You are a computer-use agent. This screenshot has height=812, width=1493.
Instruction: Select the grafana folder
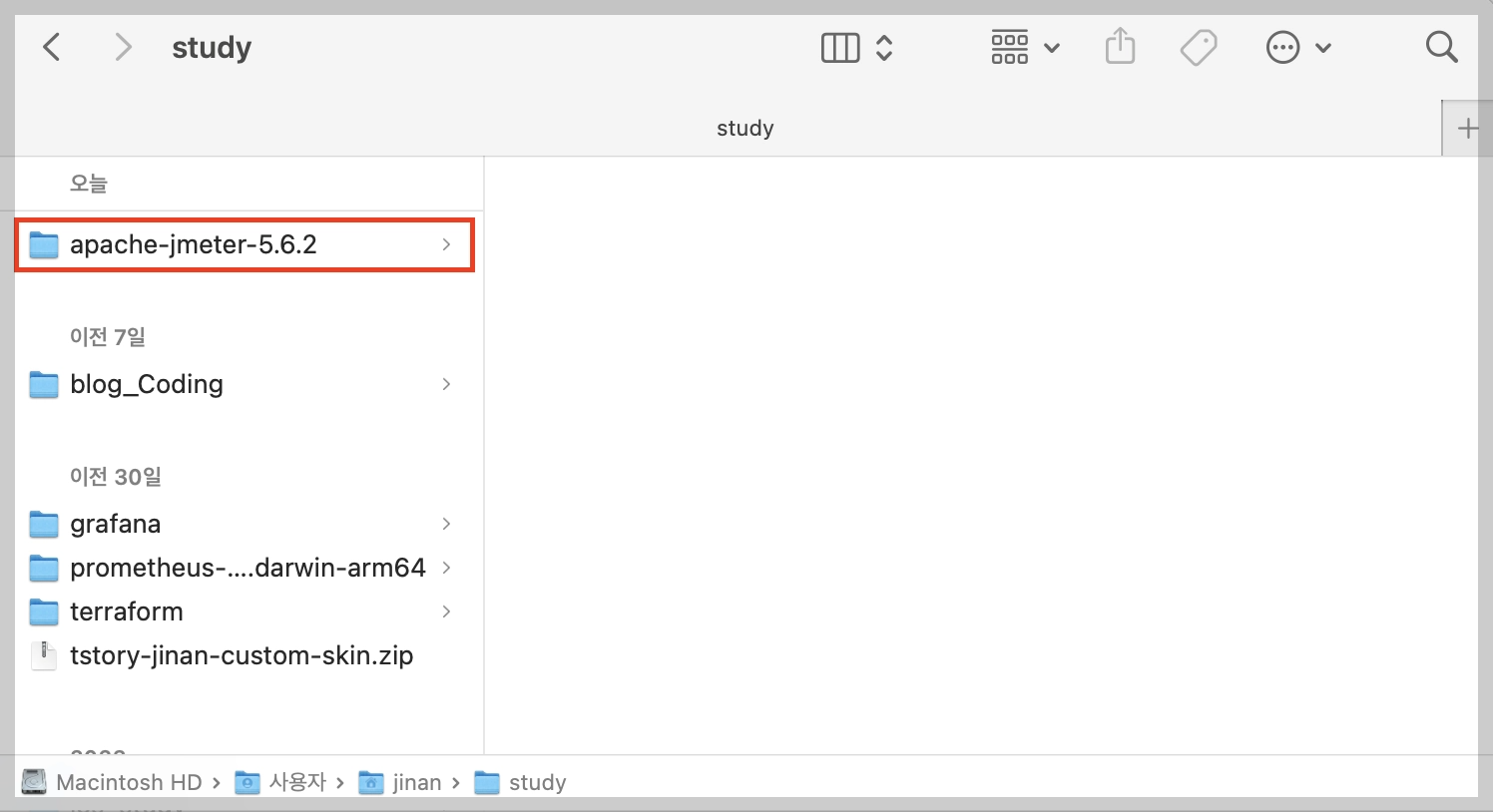point(245,524)
